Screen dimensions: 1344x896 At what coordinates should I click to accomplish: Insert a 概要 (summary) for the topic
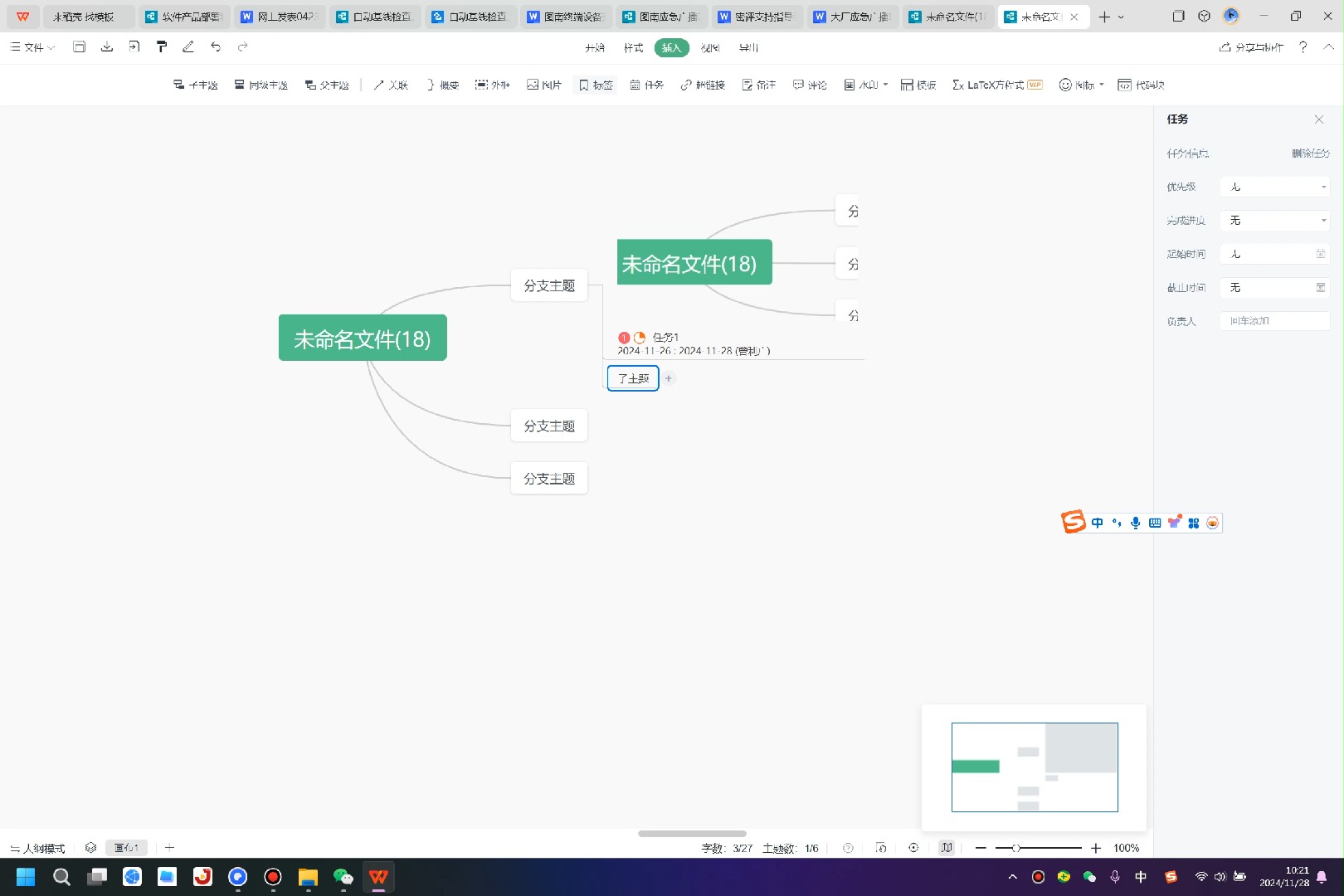443,84
